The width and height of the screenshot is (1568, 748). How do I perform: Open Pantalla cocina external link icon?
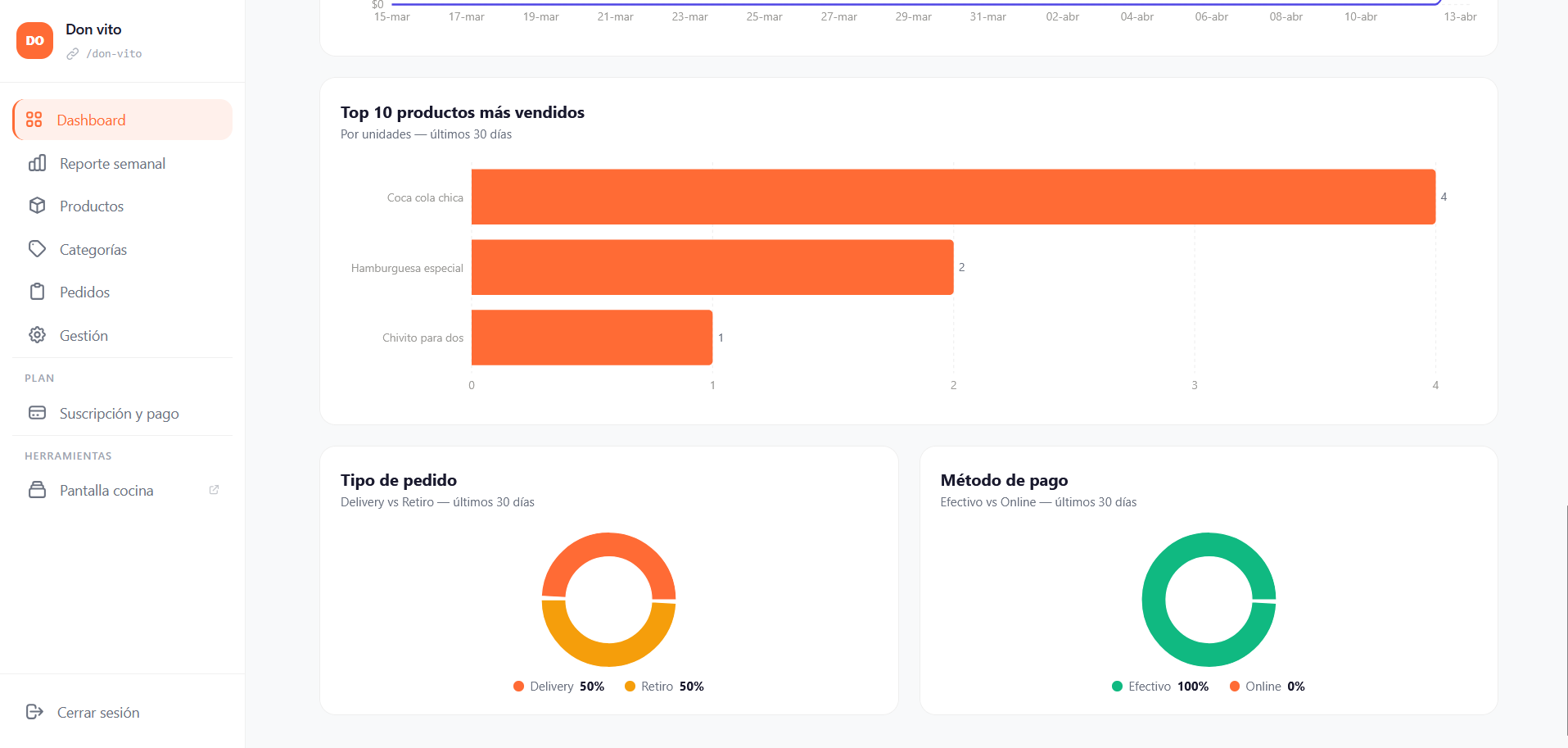(214, 490)
